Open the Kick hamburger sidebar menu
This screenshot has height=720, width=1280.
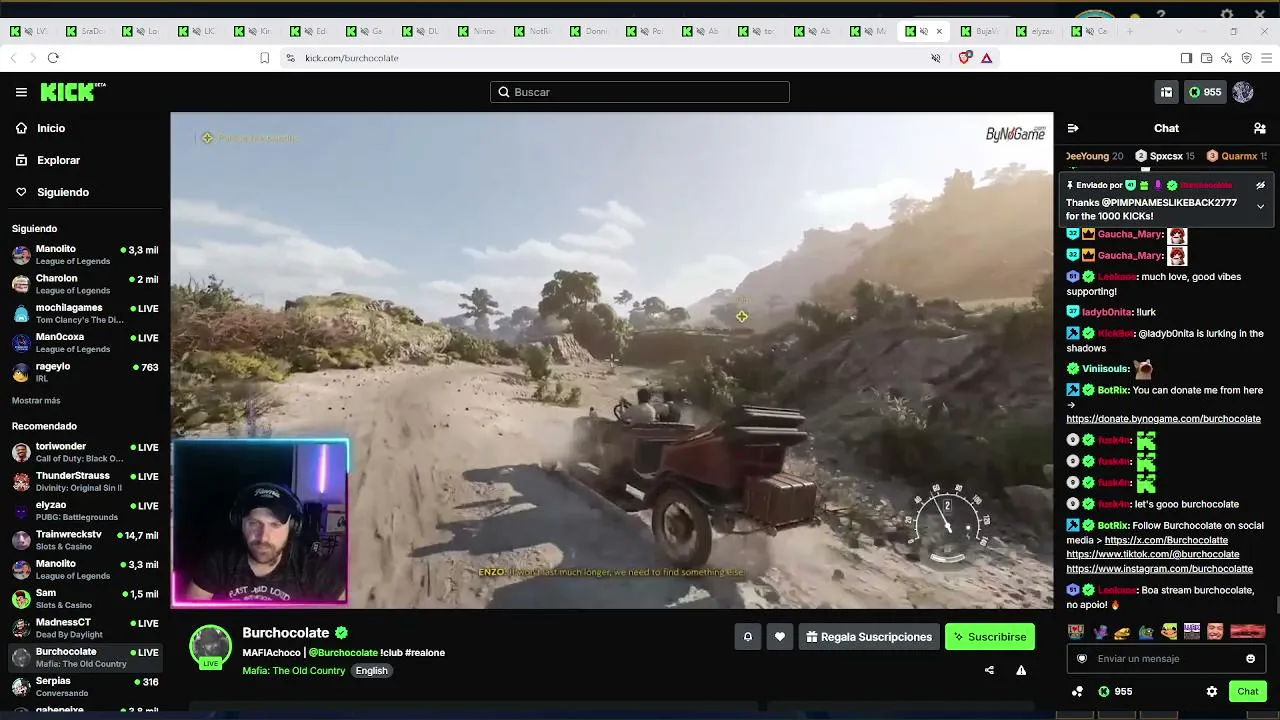21,92
